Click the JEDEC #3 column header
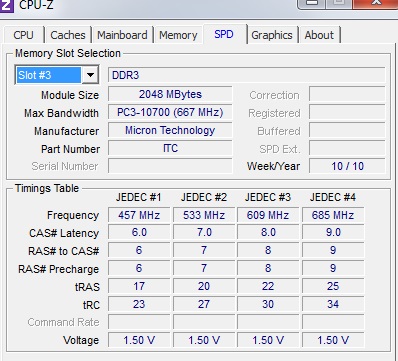The width and height of the screenshot is (398, 361). pyautogui.click(x=268, y=197)
